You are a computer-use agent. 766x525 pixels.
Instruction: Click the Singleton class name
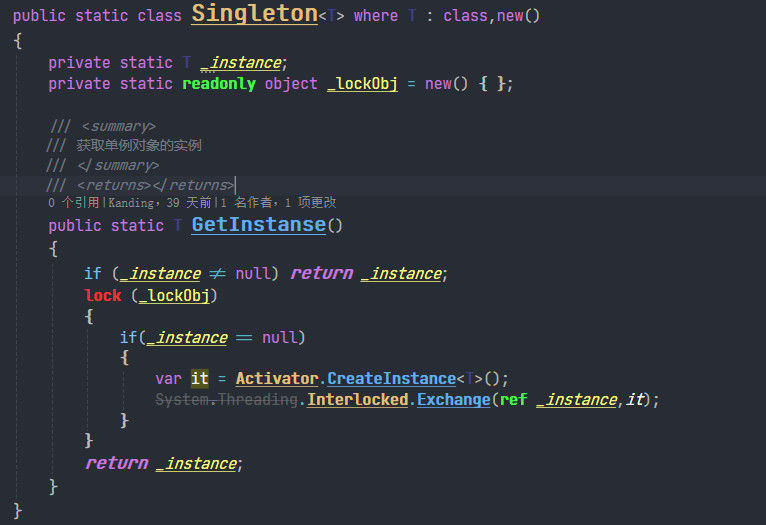254,14
